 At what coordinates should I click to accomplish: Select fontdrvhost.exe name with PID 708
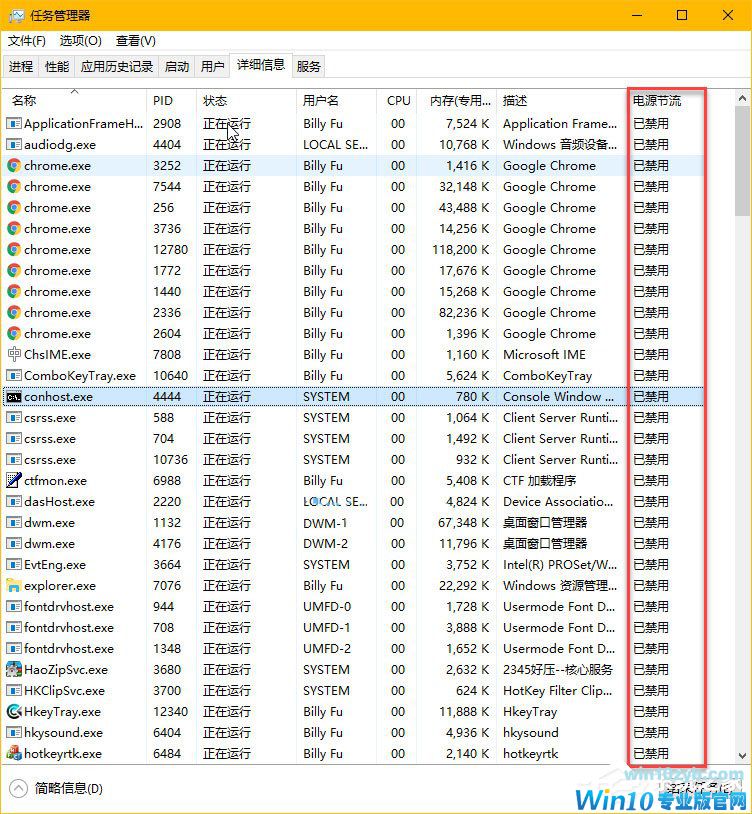[x=69, y=628]
